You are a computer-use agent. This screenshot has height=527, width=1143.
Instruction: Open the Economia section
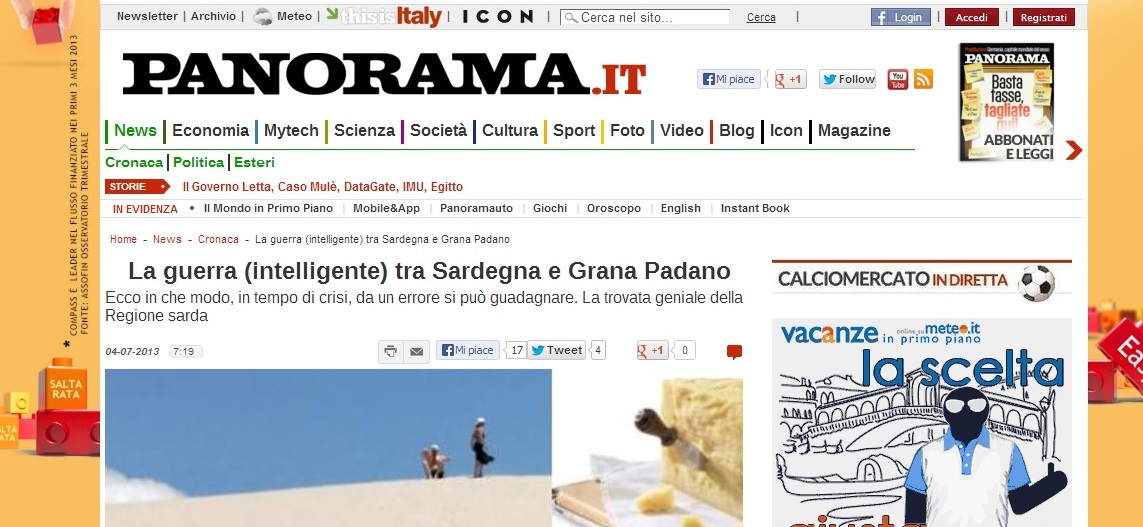tap(210, 130)
